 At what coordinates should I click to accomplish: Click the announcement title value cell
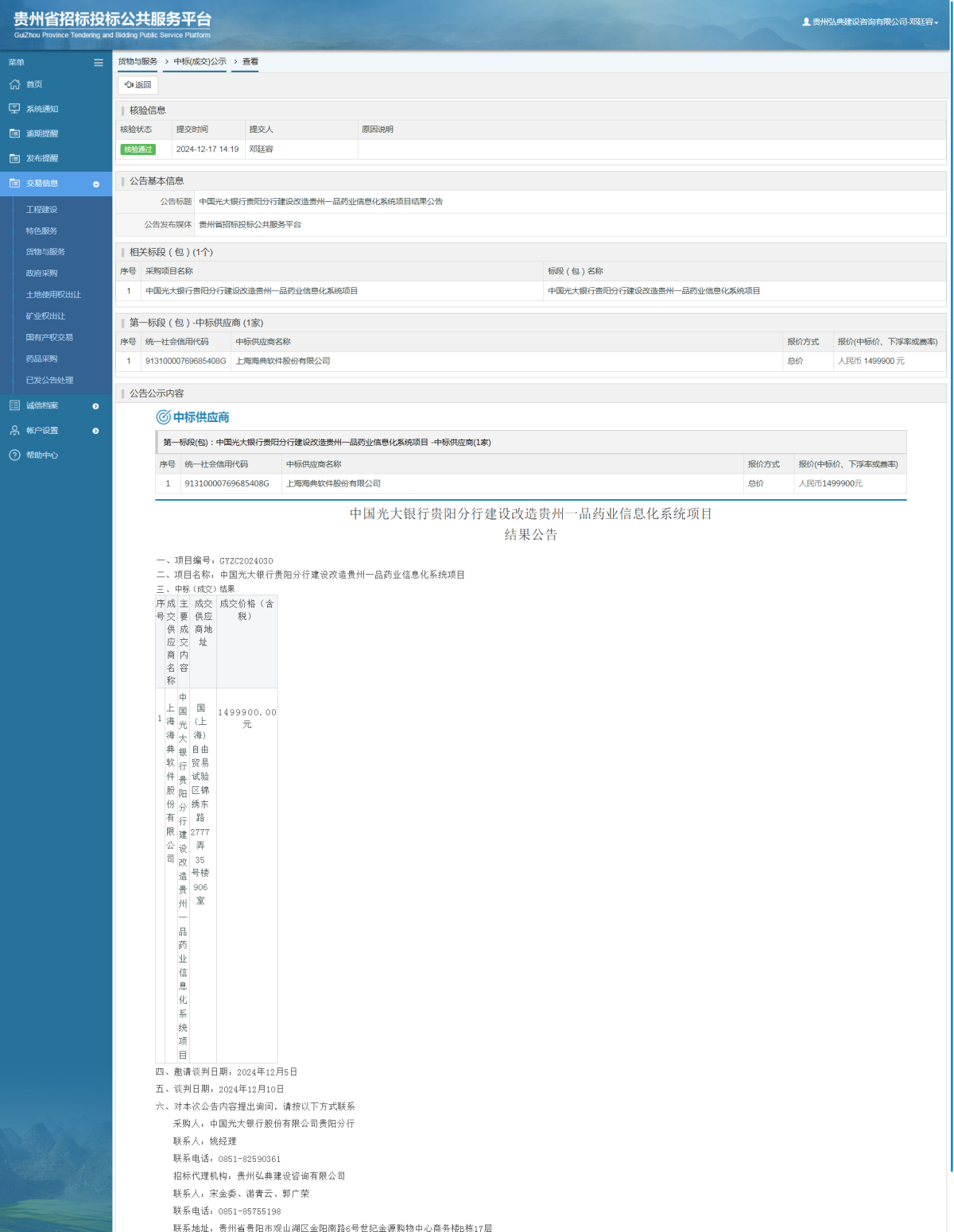[571, 202]
